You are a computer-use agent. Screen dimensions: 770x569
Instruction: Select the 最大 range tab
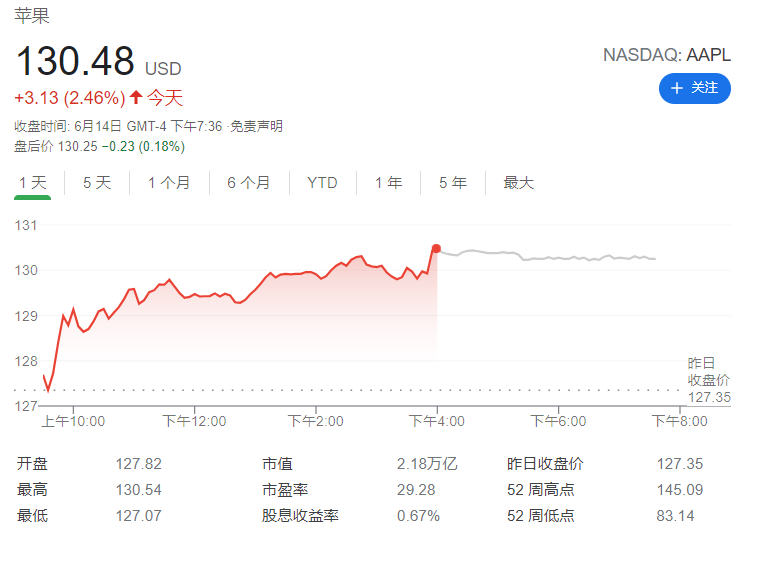point(519,183)
